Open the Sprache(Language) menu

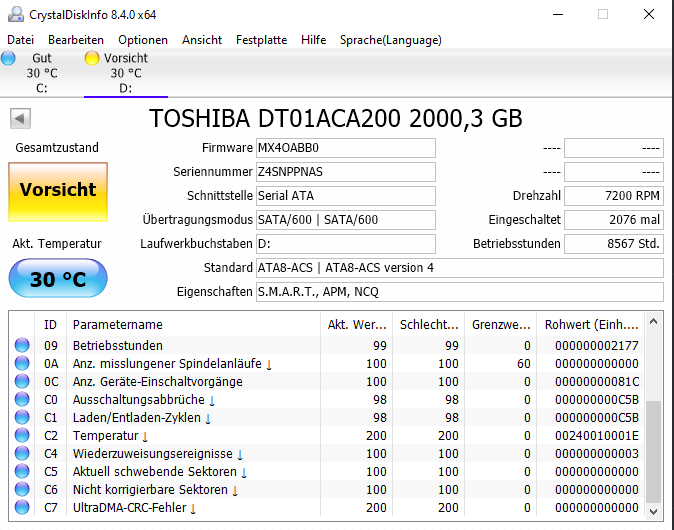pyautogui.click(x=391, y=40)
